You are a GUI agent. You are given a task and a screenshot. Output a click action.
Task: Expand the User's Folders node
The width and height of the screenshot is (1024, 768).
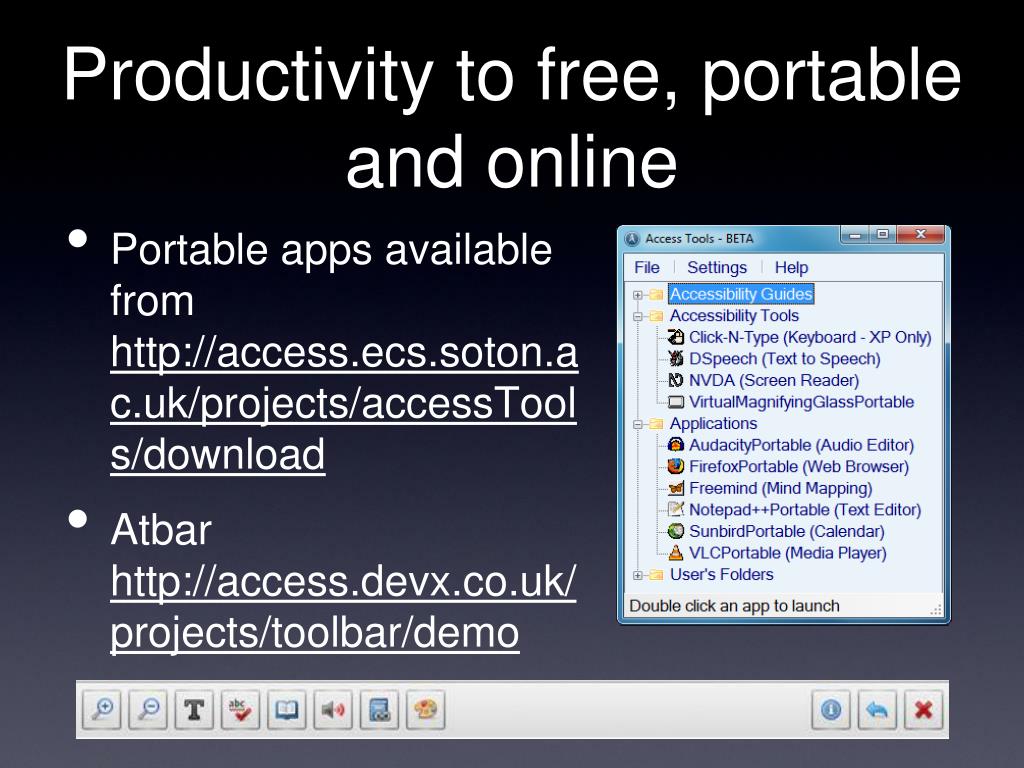pos(637,575)
